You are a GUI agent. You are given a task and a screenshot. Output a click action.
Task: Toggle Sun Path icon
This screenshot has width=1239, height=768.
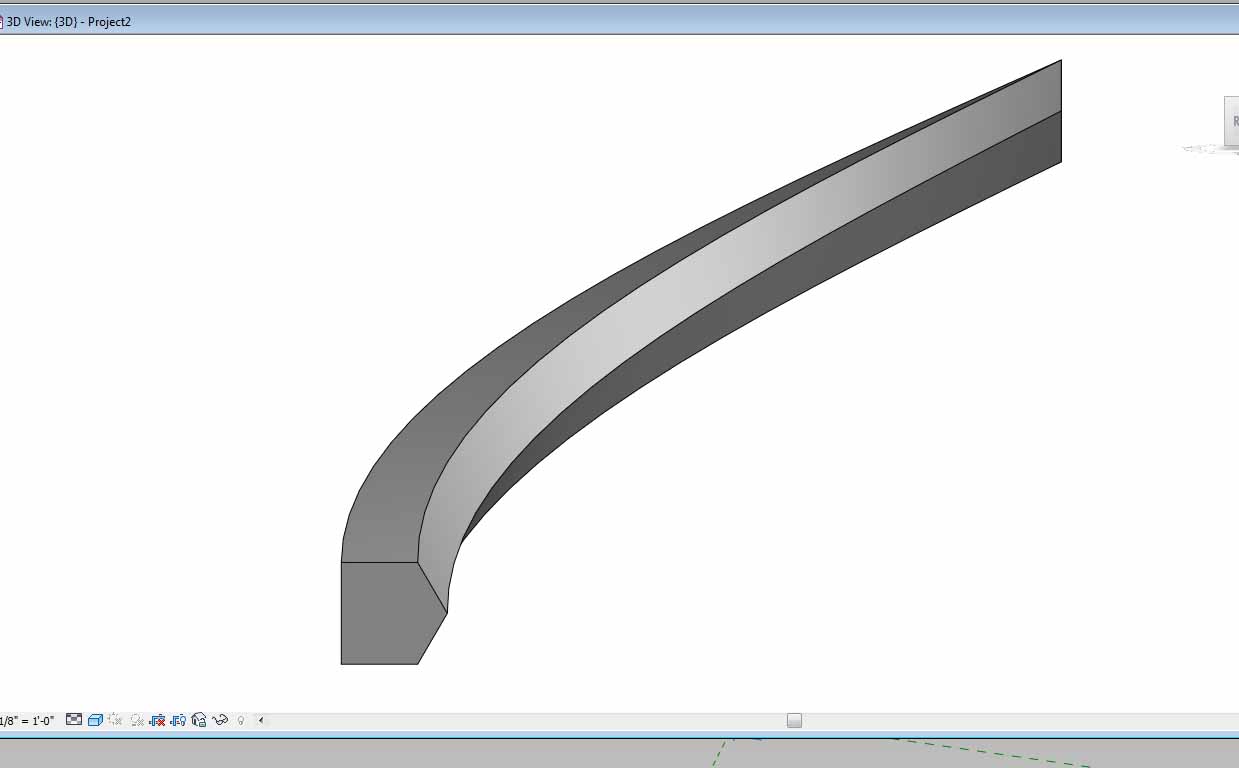[x=116, y=720]
